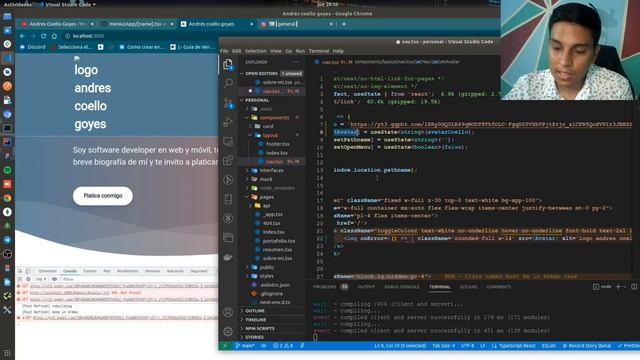Open the Search view in VS Code activity bar

[x=228, y=83]
